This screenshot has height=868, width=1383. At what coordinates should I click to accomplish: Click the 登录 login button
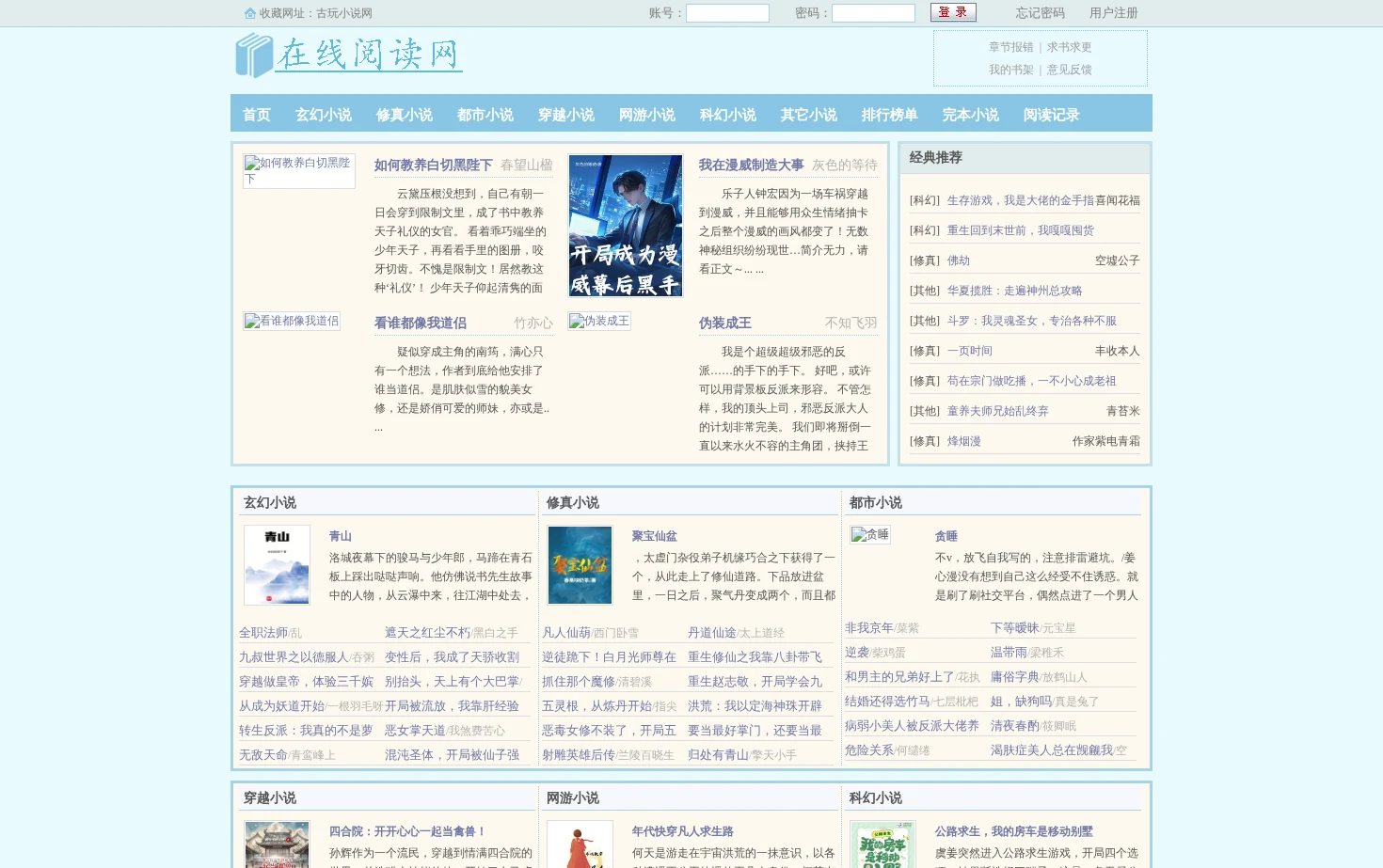[953, 12]
